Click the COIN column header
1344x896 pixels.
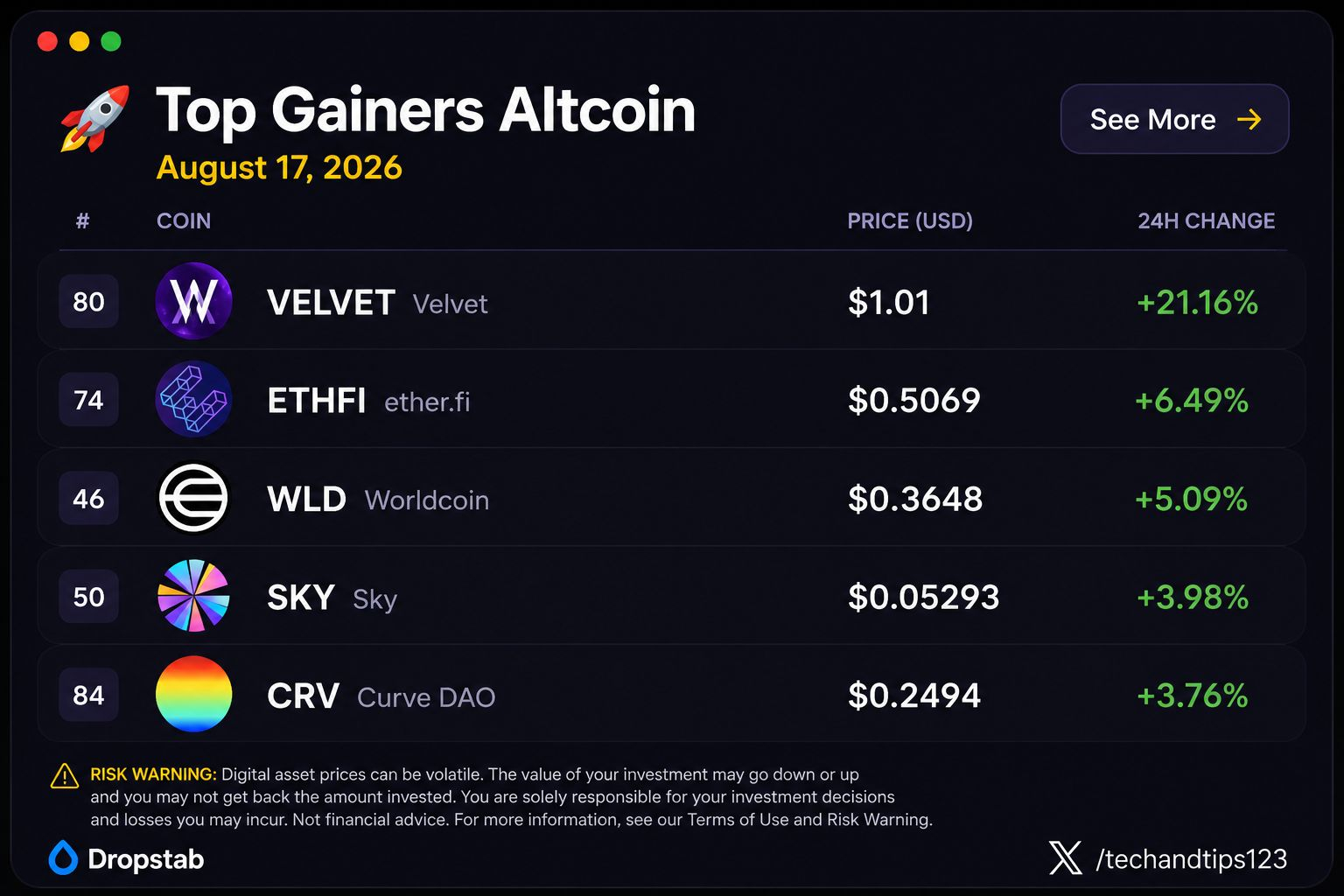[184, 220]
